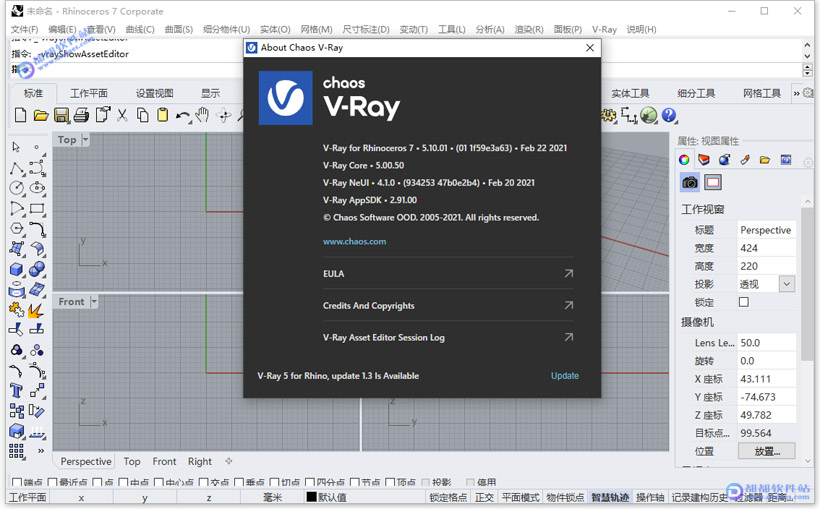Screen dimensions: 820x509
Task: Open the www.chaos.com link
Action: pyautogui.click(x=355, y=242)
